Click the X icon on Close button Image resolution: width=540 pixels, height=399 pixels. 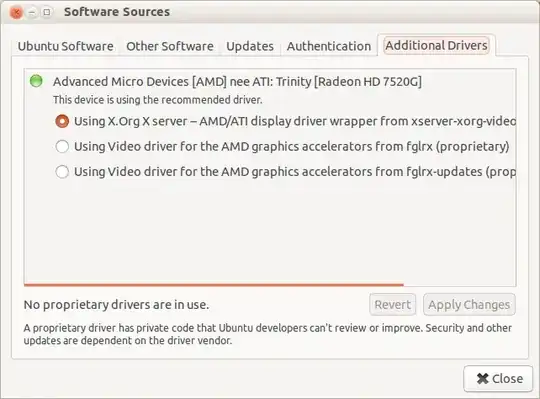pos(482,379)
